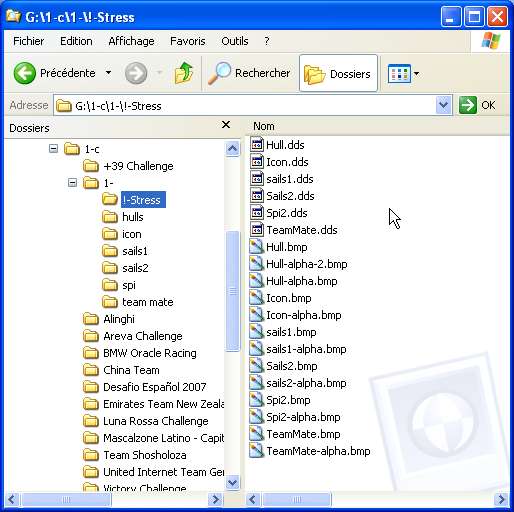Image resolution: width=514 pixels, height=512 pixels.
Task: Click the folder tree vertical scrollbar thumb
Action: point(232,291)
